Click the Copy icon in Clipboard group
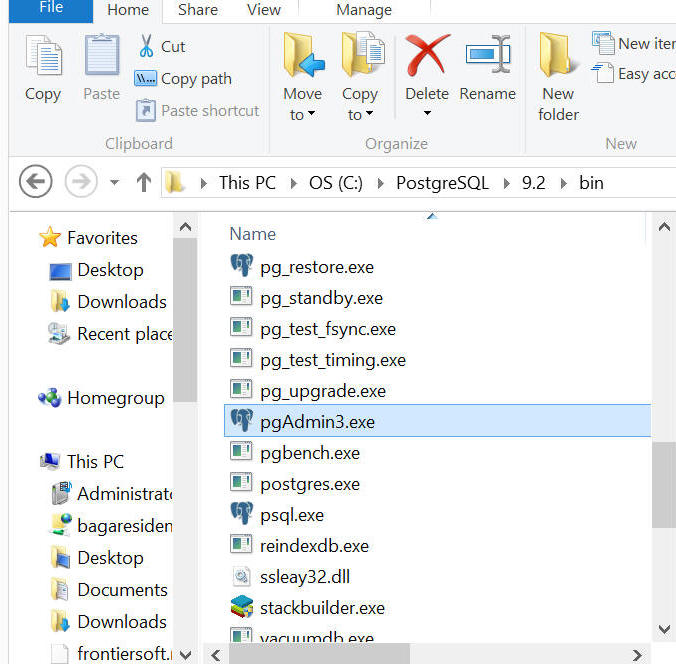Image resolution: width=676 pixels, height=664 pixels. (x=44, y=56)
